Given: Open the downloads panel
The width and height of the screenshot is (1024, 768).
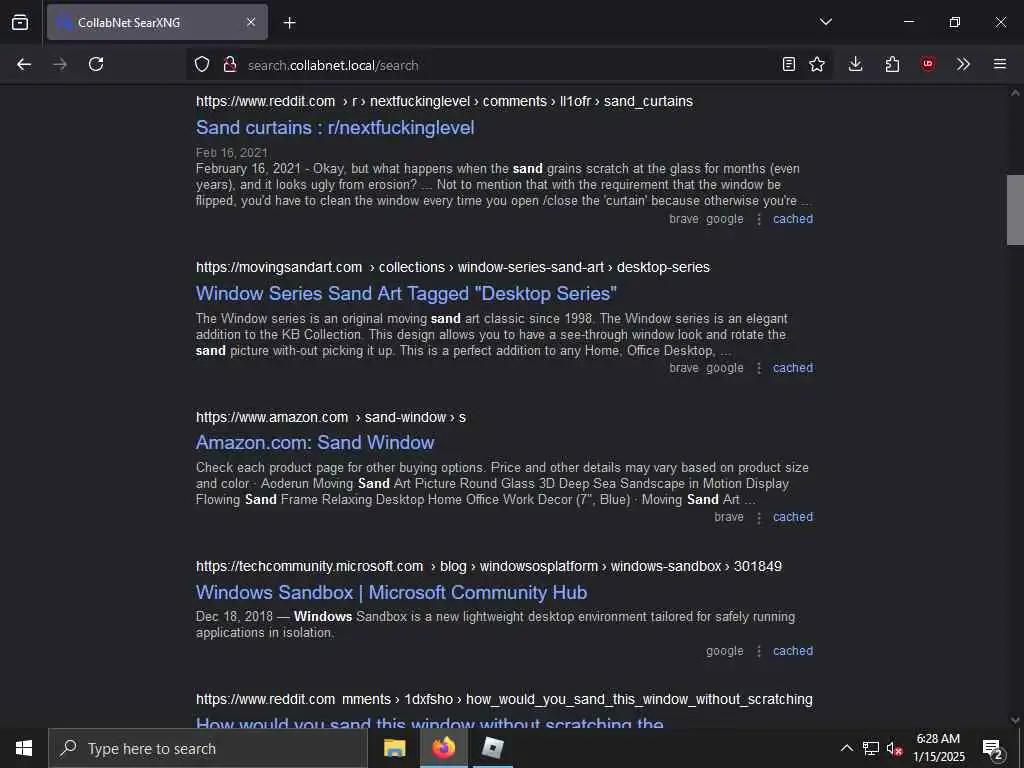Looking at the screenshot, I should click(856, 64).
